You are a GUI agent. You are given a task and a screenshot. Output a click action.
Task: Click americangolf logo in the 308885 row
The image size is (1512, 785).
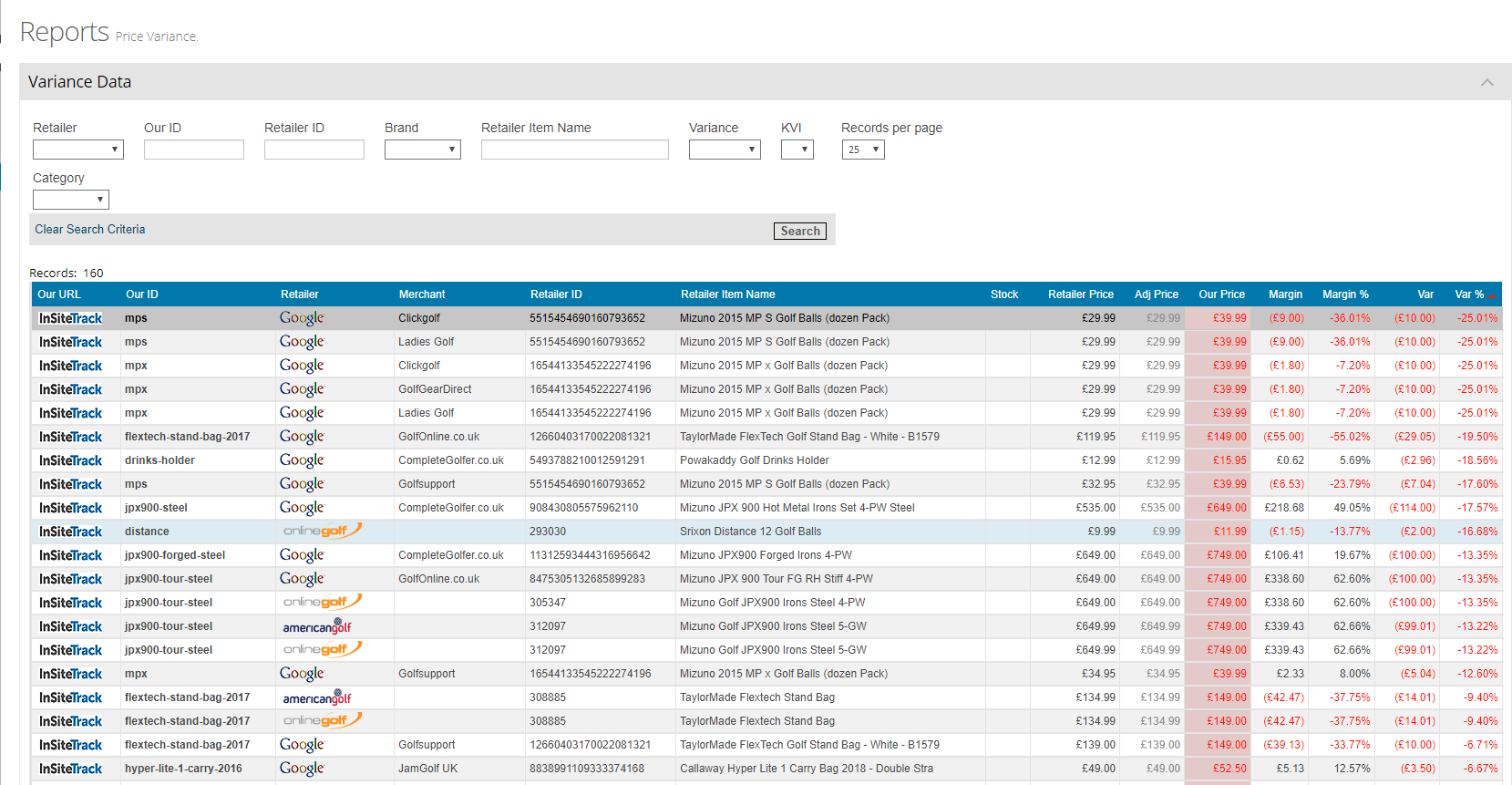(x=317, y=697)
